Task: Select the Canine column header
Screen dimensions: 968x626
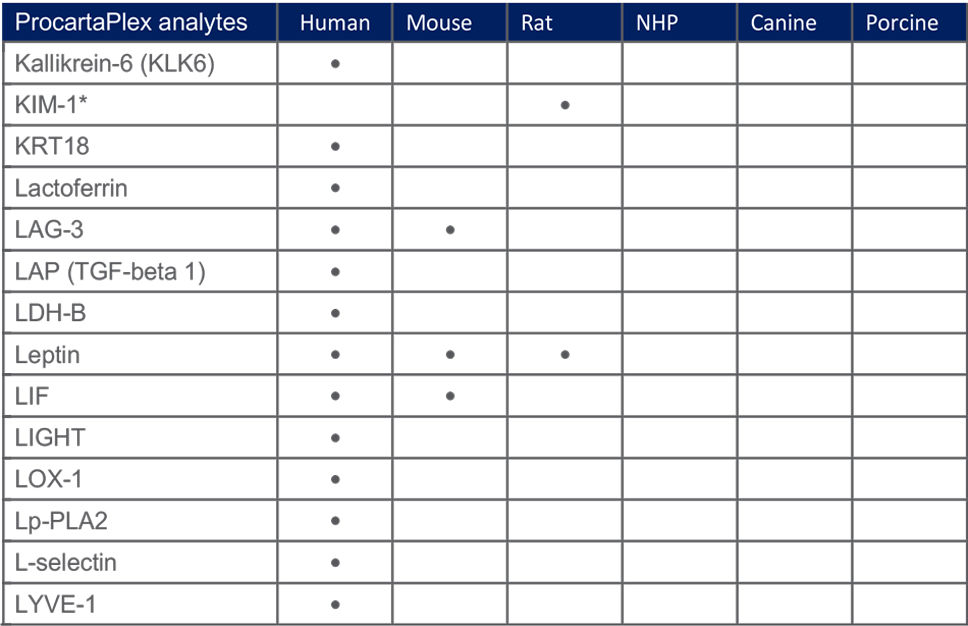Action: [783, 23]
